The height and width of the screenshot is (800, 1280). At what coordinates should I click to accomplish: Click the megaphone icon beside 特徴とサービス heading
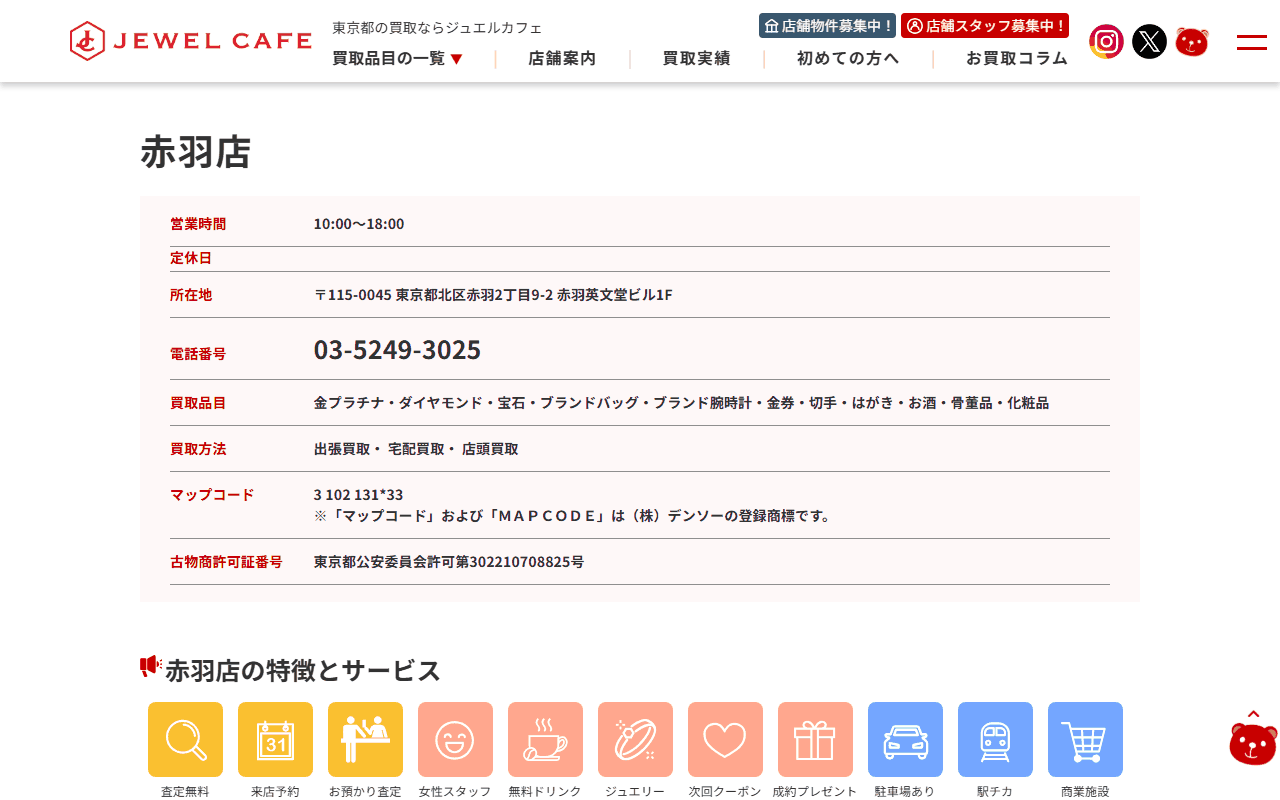[x=151, y=667]
